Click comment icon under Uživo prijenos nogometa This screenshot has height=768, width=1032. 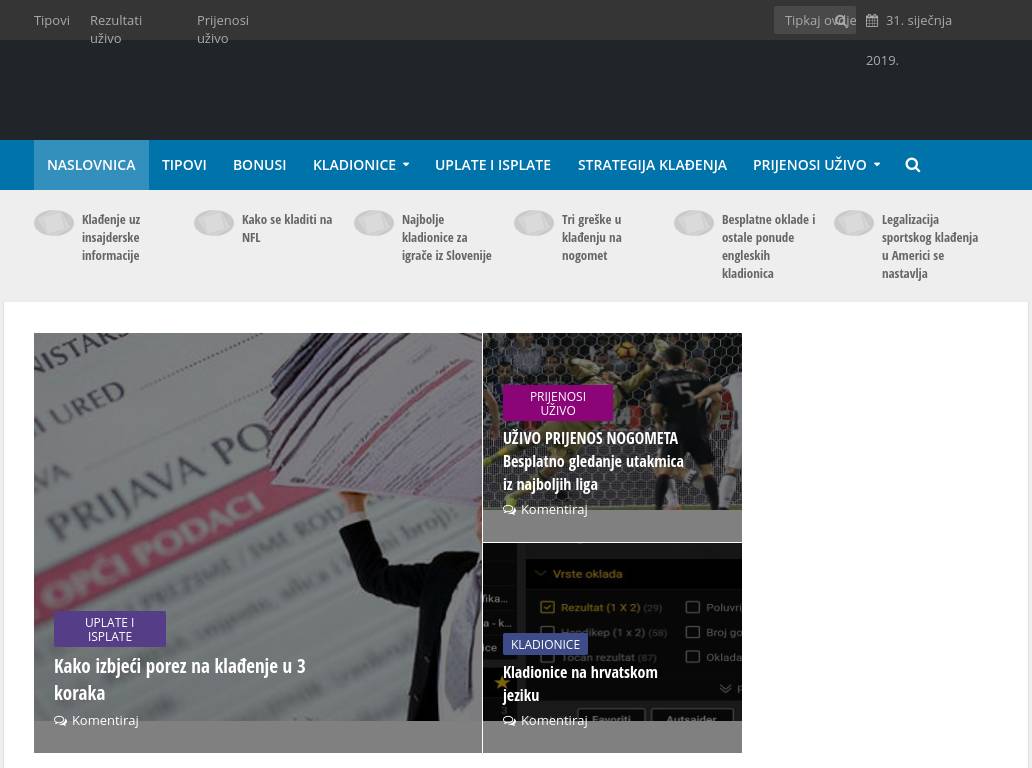(509, 509)
